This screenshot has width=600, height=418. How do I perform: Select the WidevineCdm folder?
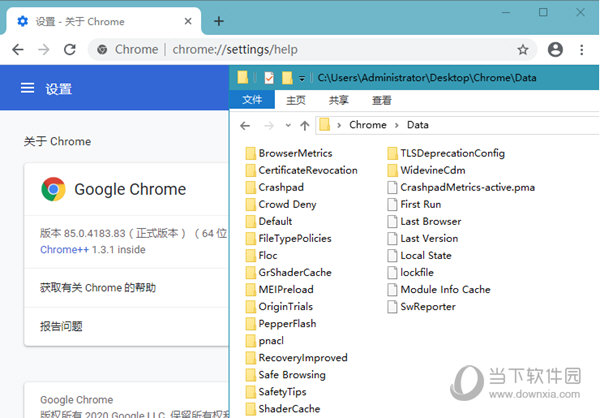[426, 170]
